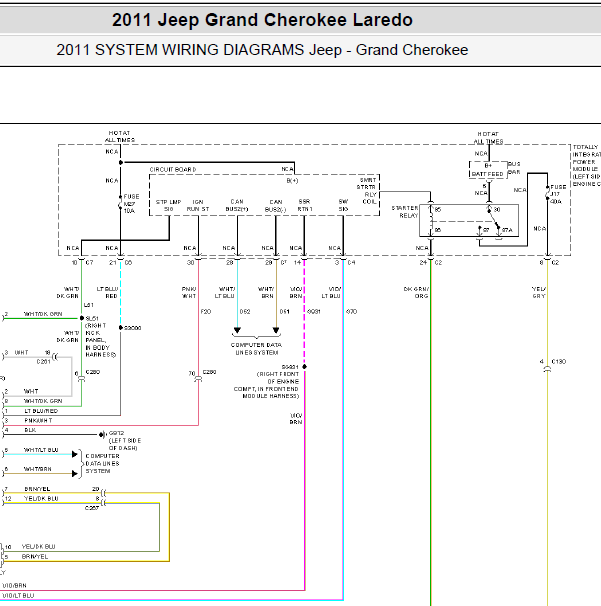Select the "YEL/DK BLU" row at pin 10
Screen dimensions: 601x606
click(x=38, y=546)
